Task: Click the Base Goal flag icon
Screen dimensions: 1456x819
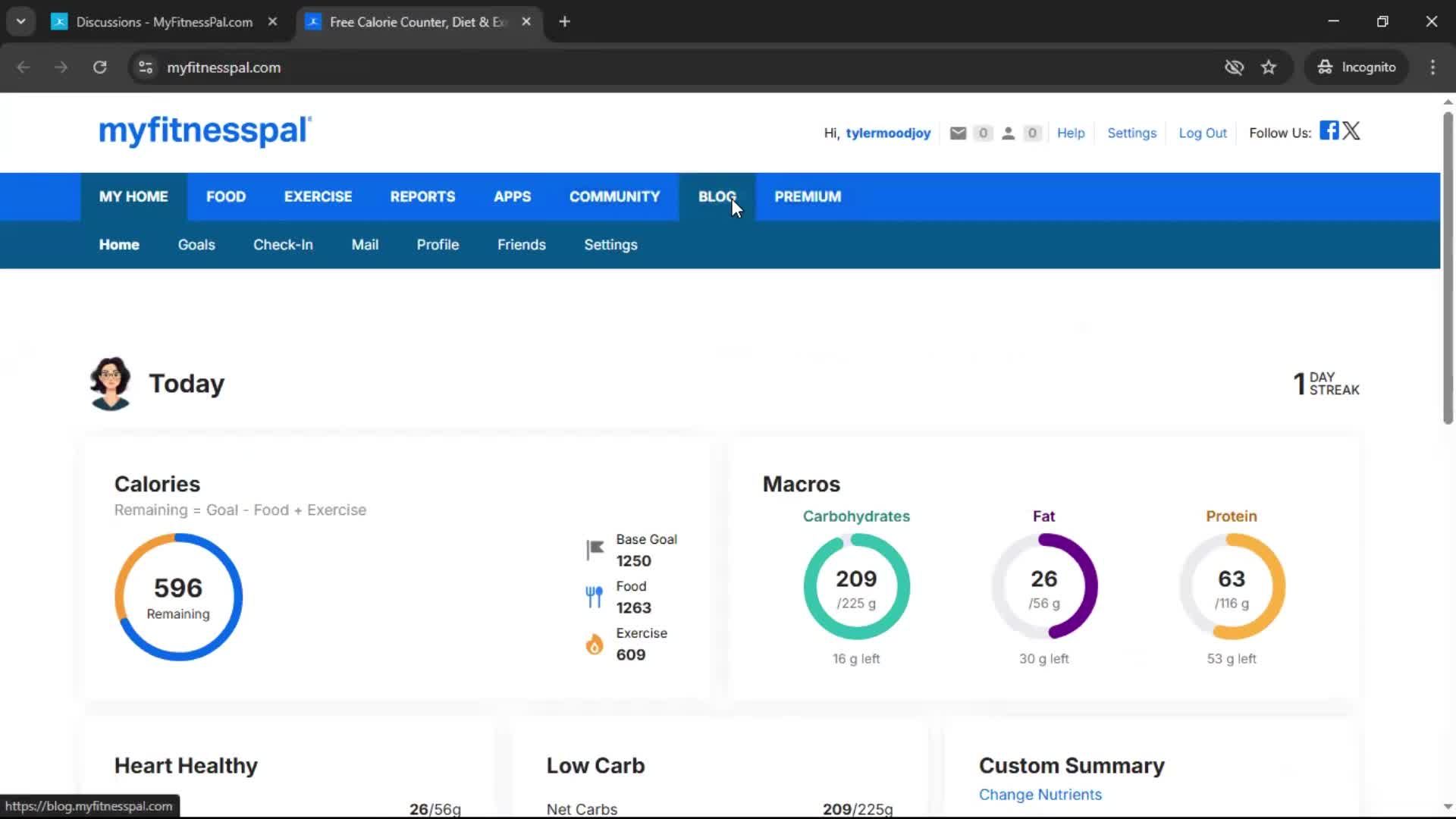Action: tap(595, 550)
